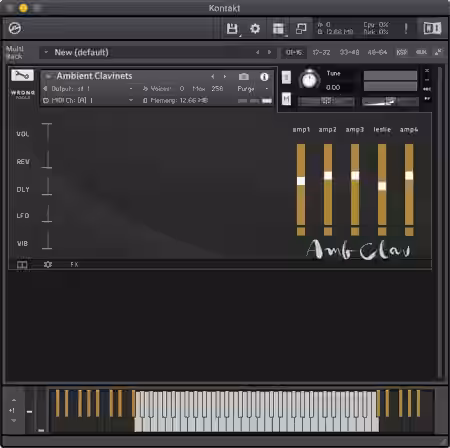Open the Multi Rack preset dropdown arrow
The width and height of the screenshot is (450, 448).
46,52
